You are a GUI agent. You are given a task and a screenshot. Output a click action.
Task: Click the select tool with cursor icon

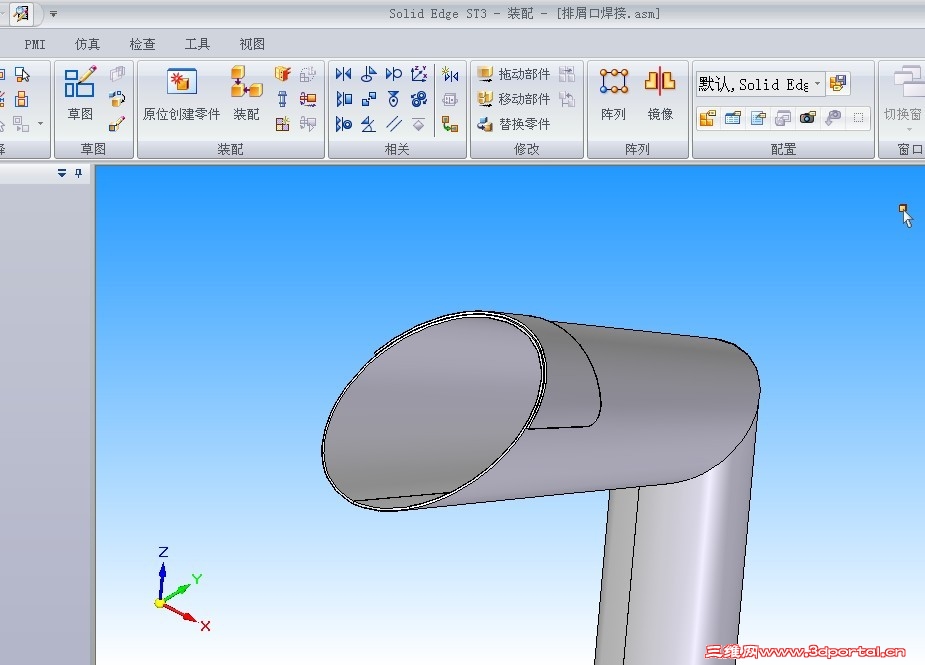[22, 74]
